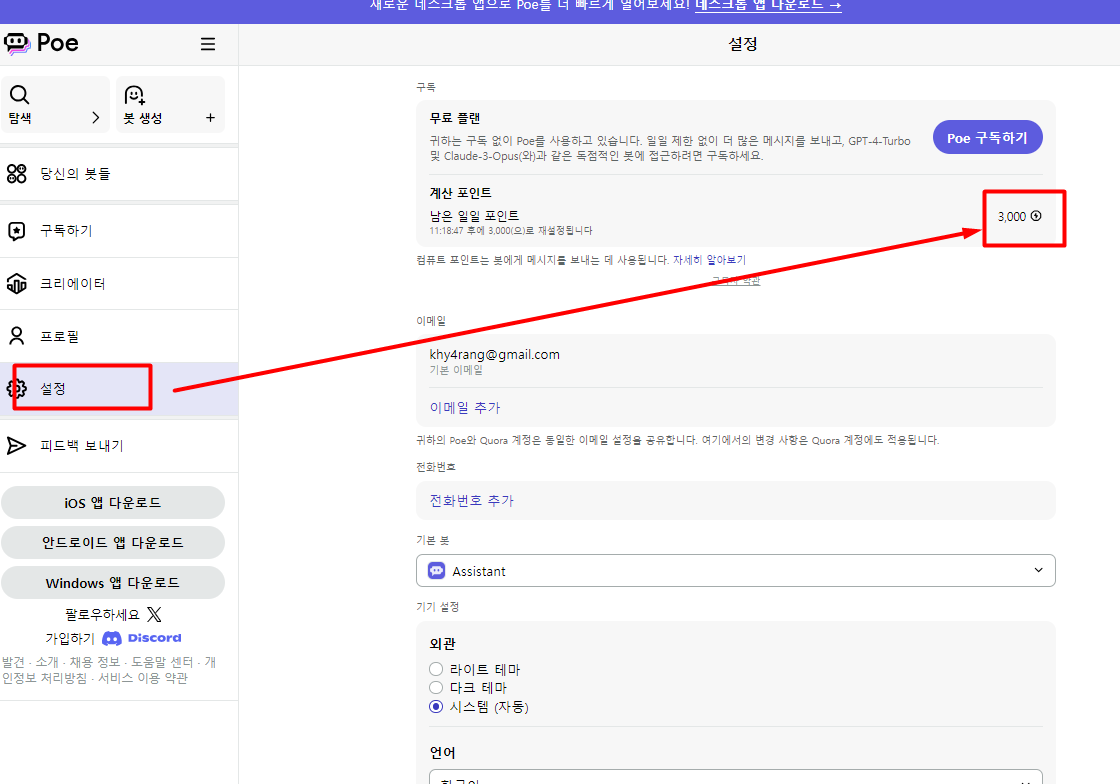Open 당신의 봇들 menu item

[x=119, y=174]
